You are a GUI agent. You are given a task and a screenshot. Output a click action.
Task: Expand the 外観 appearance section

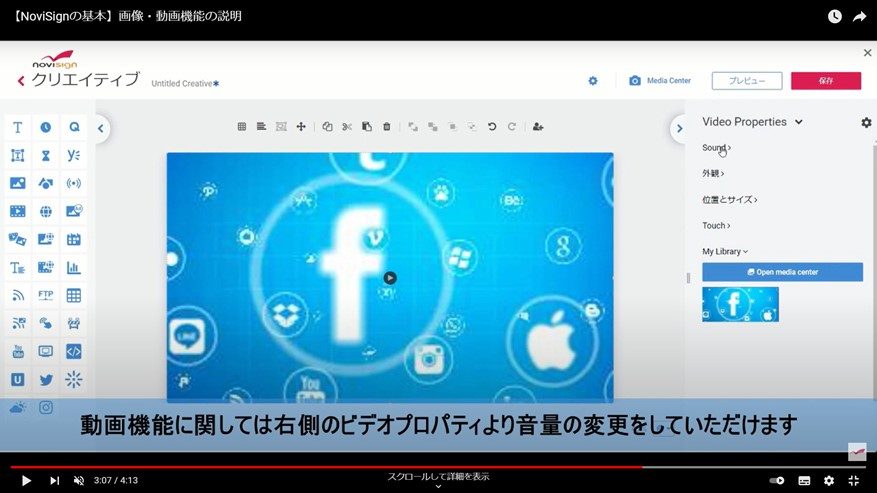point(713,173)
